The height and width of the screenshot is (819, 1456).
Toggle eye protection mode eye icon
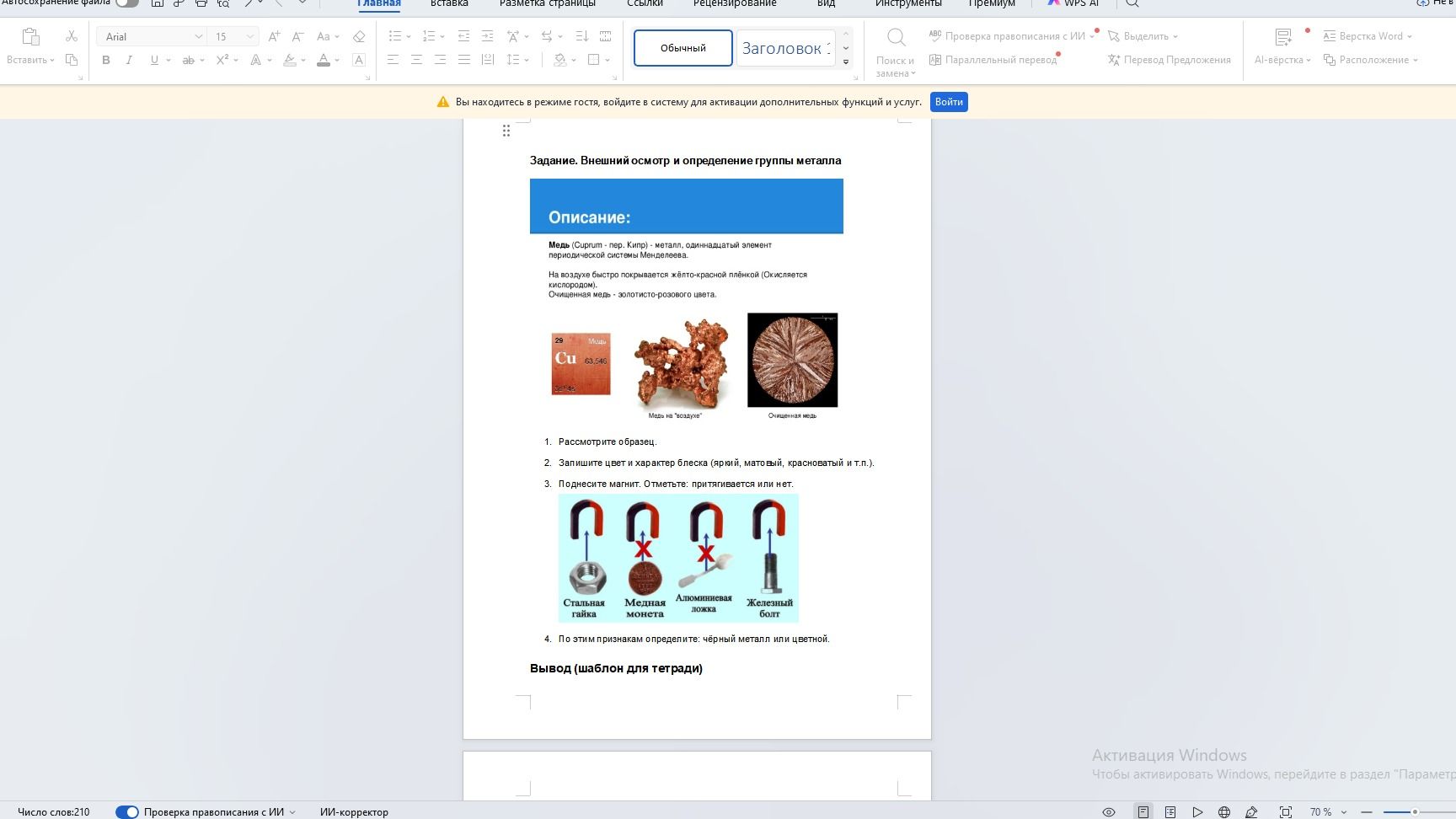pyautogui.click(x=1109, y=812)
